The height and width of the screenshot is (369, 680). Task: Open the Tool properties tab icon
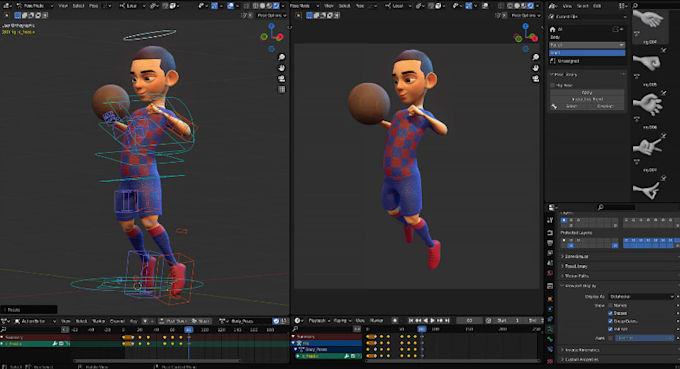(550, 220)
